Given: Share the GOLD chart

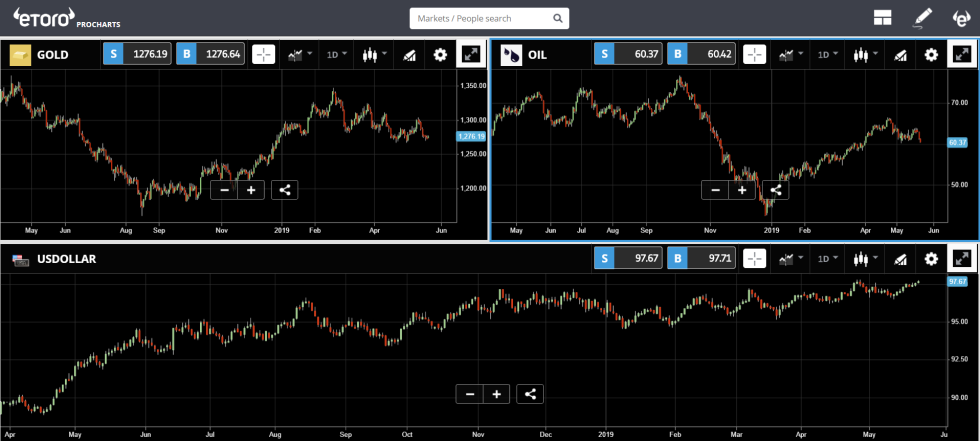Looking at the screenshot, I should coord(284,189).
